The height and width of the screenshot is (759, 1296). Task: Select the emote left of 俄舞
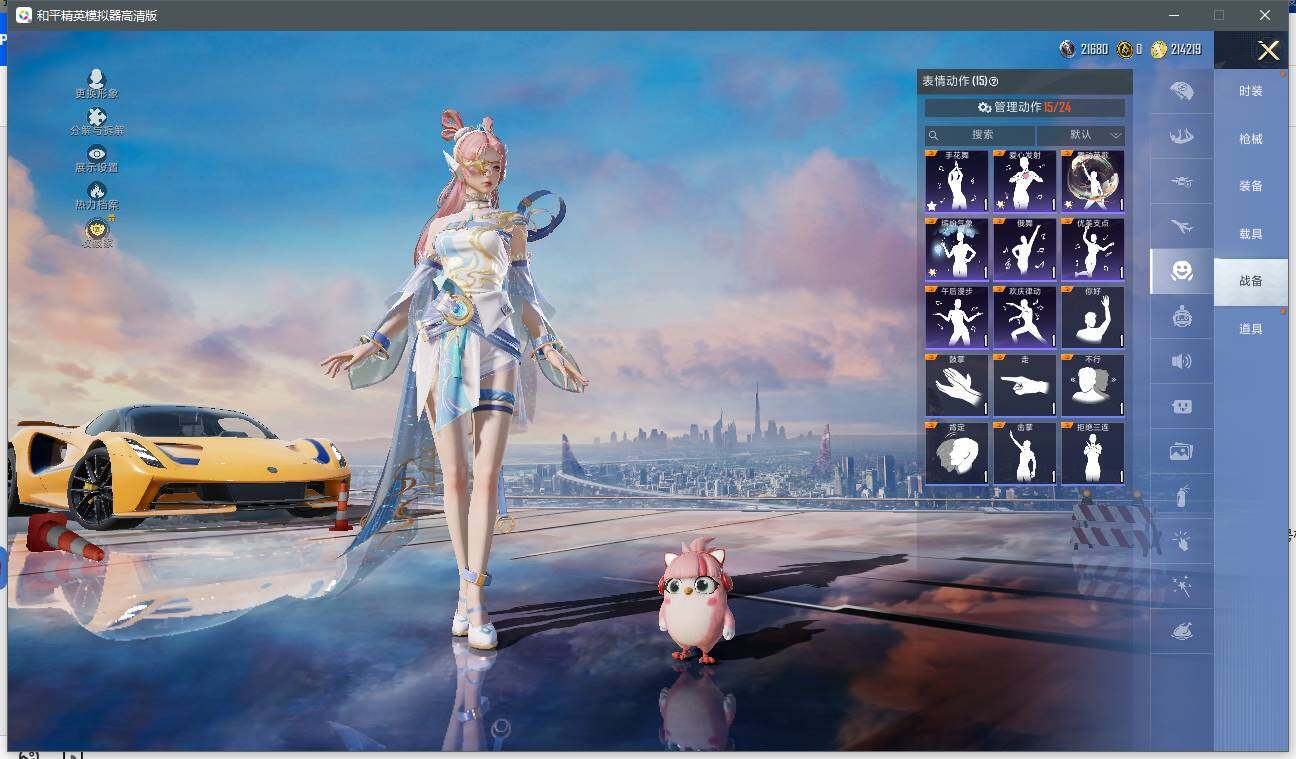pos(957,249)
